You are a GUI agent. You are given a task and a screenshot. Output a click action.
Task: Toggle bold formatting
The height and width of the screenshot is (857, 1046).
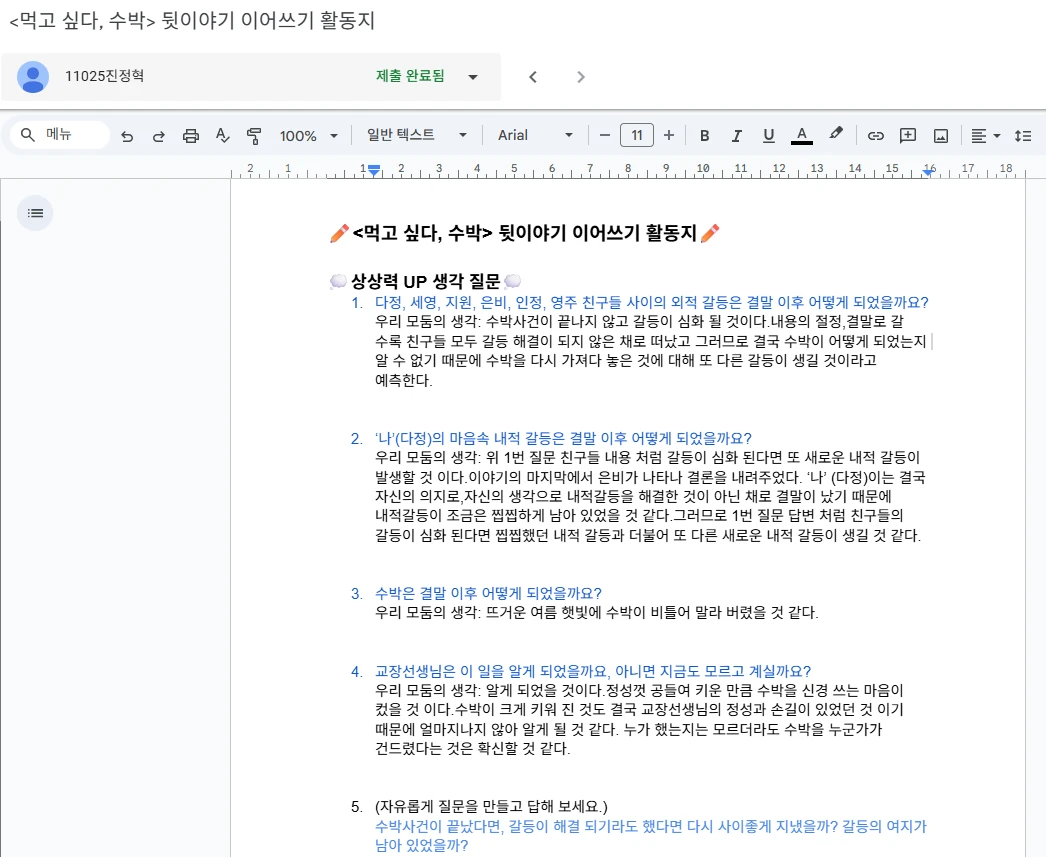(x=704, y=135)
